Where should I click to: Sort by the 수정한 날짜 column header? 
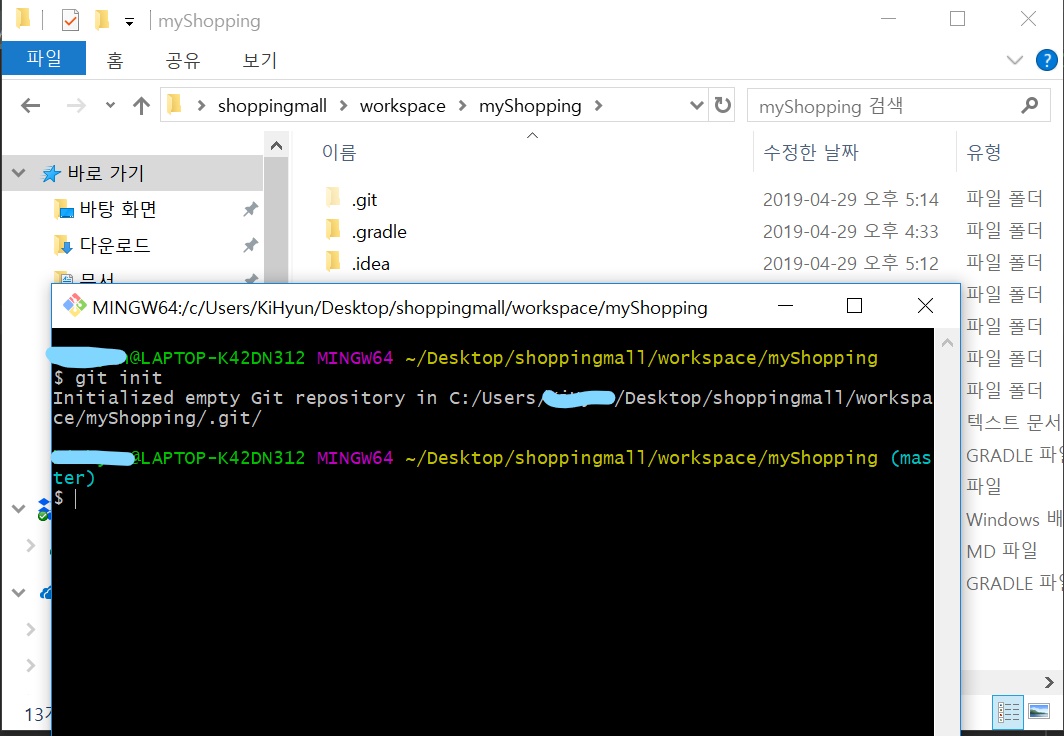pyautogui.click(x=811, y=153)
